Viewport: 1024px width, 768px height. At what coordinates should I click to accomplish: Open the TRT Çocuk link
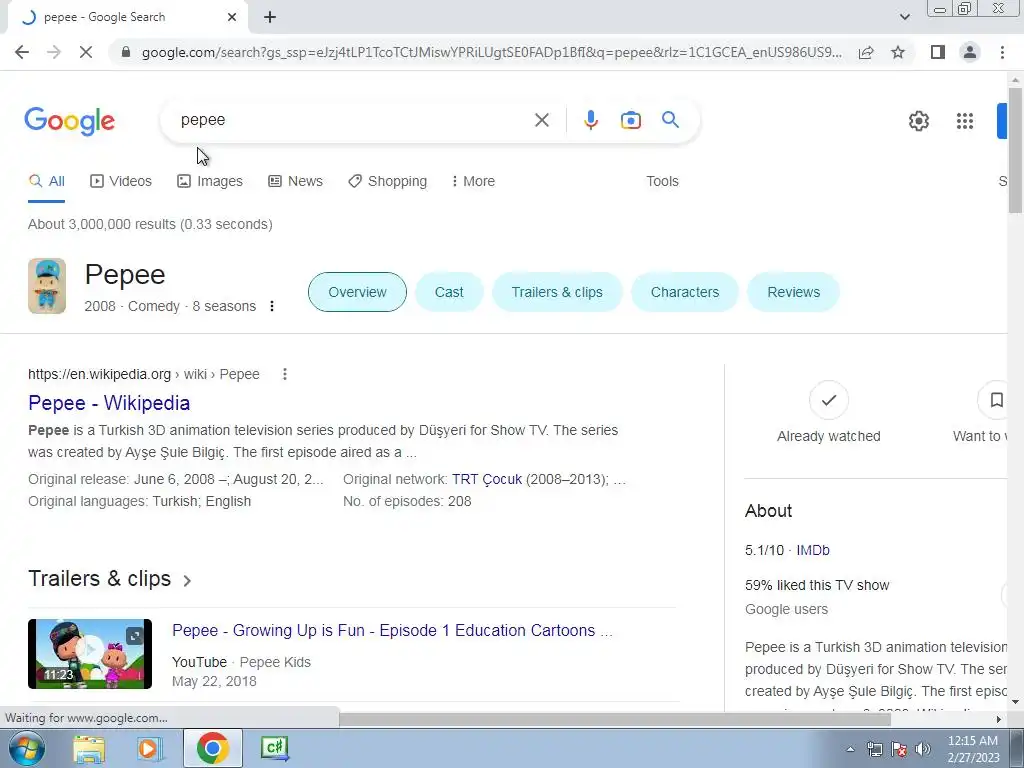(x=487, y=479)
